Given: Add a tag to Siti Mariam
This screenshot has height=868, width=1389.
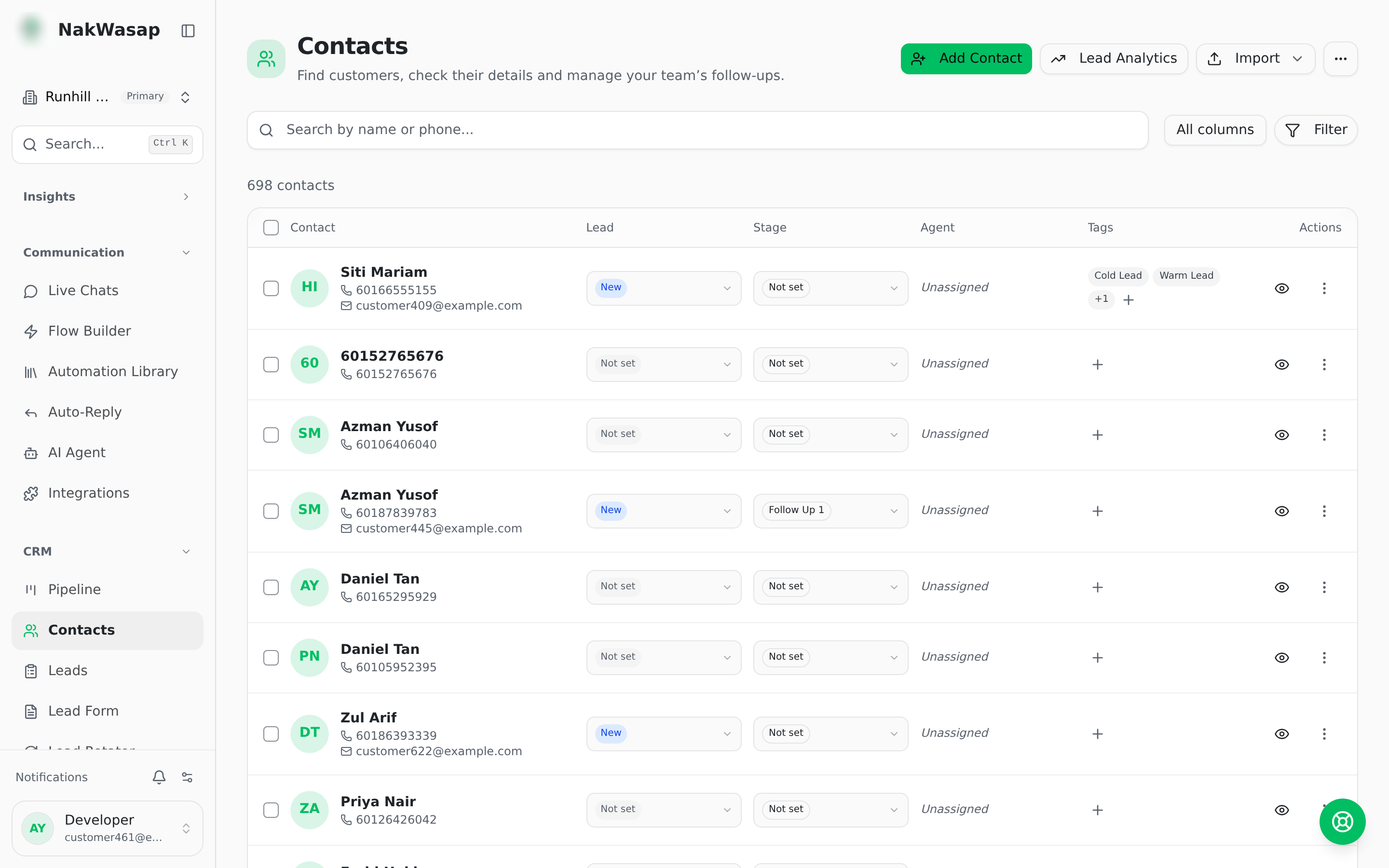Looking at the screenshot, I should (x=1128, y=299).
